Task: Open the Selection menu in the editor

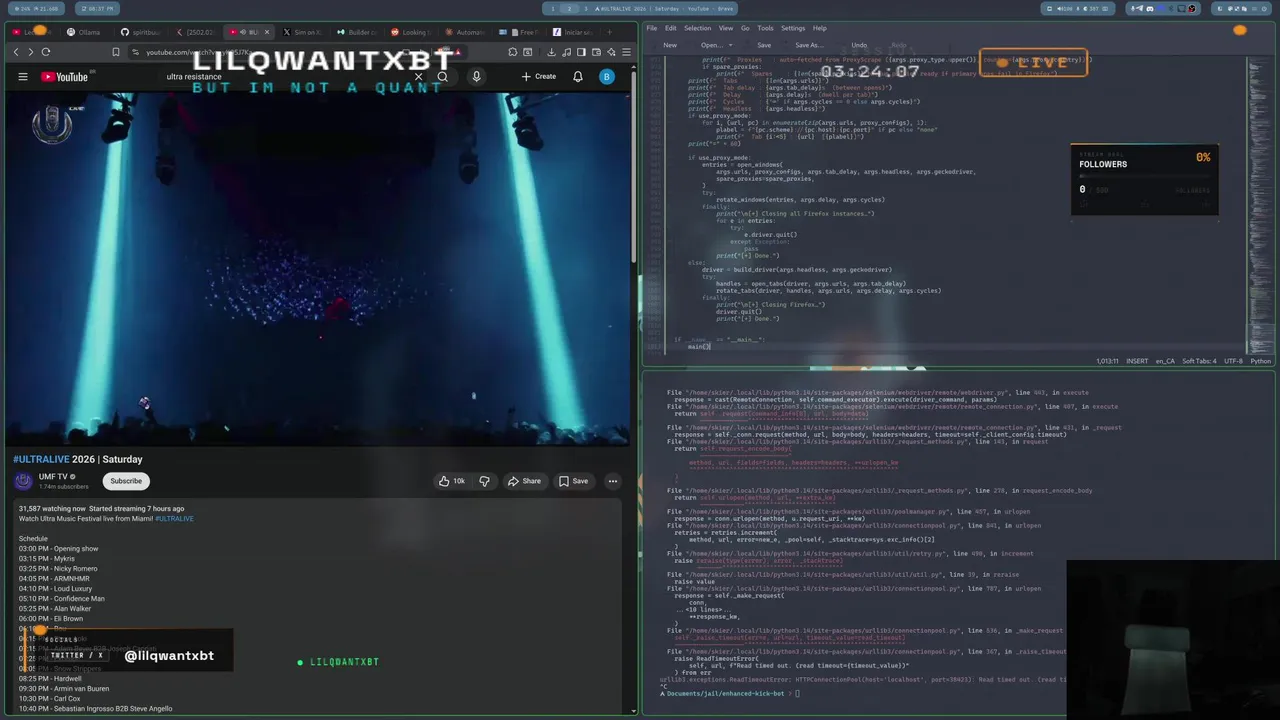Action: click(697, 28)
